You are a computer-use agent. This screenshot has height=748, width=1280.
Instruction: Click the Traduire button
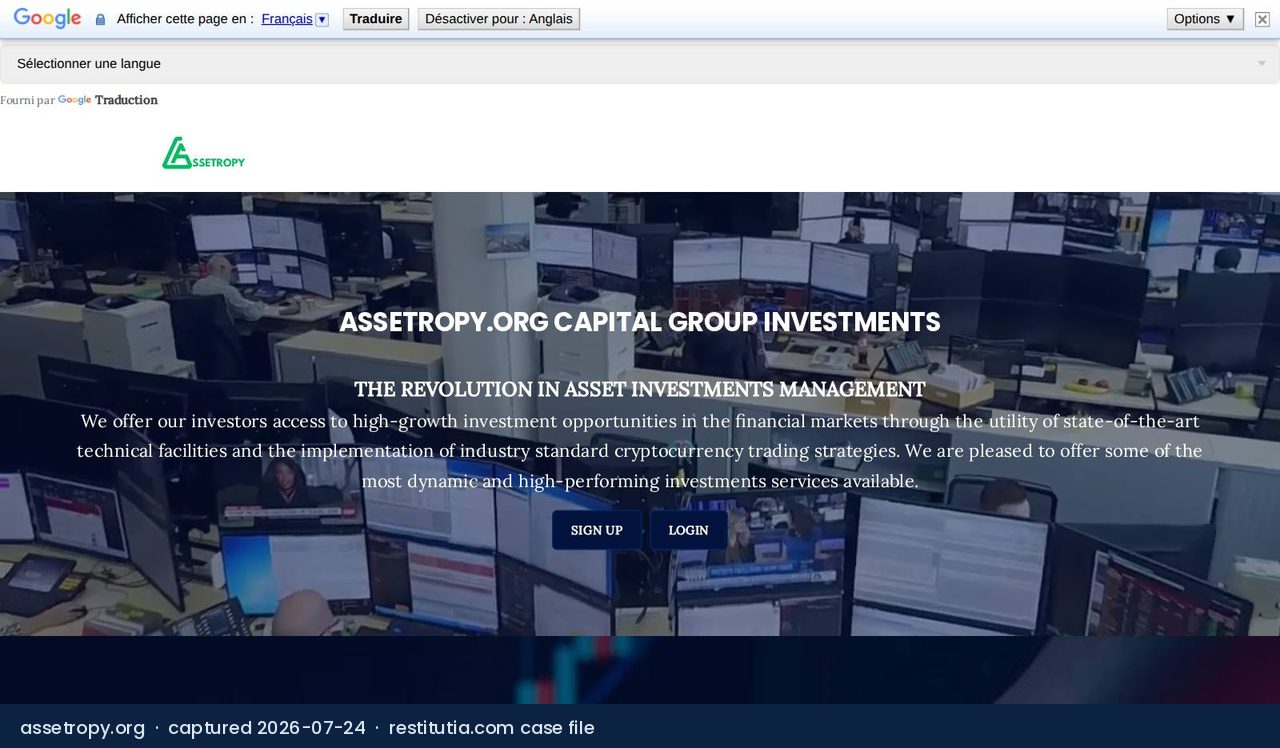pyautogui.click(x=376, y=19)
